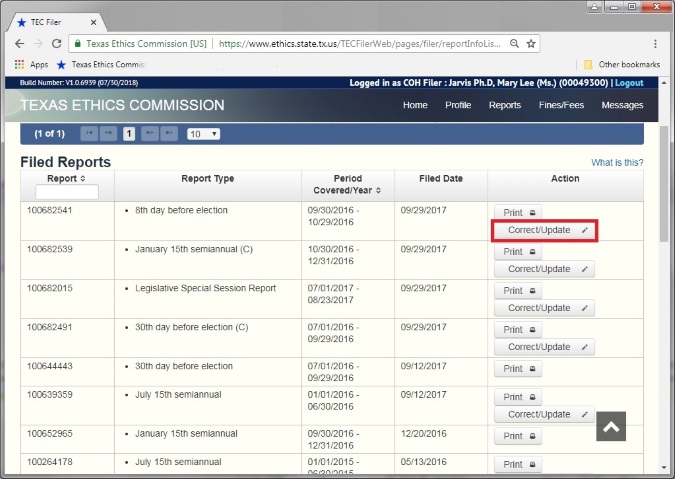
Task: Open rows-per-page dropdown showing 10
Action: pyautogui.click(x=203, y=133)
